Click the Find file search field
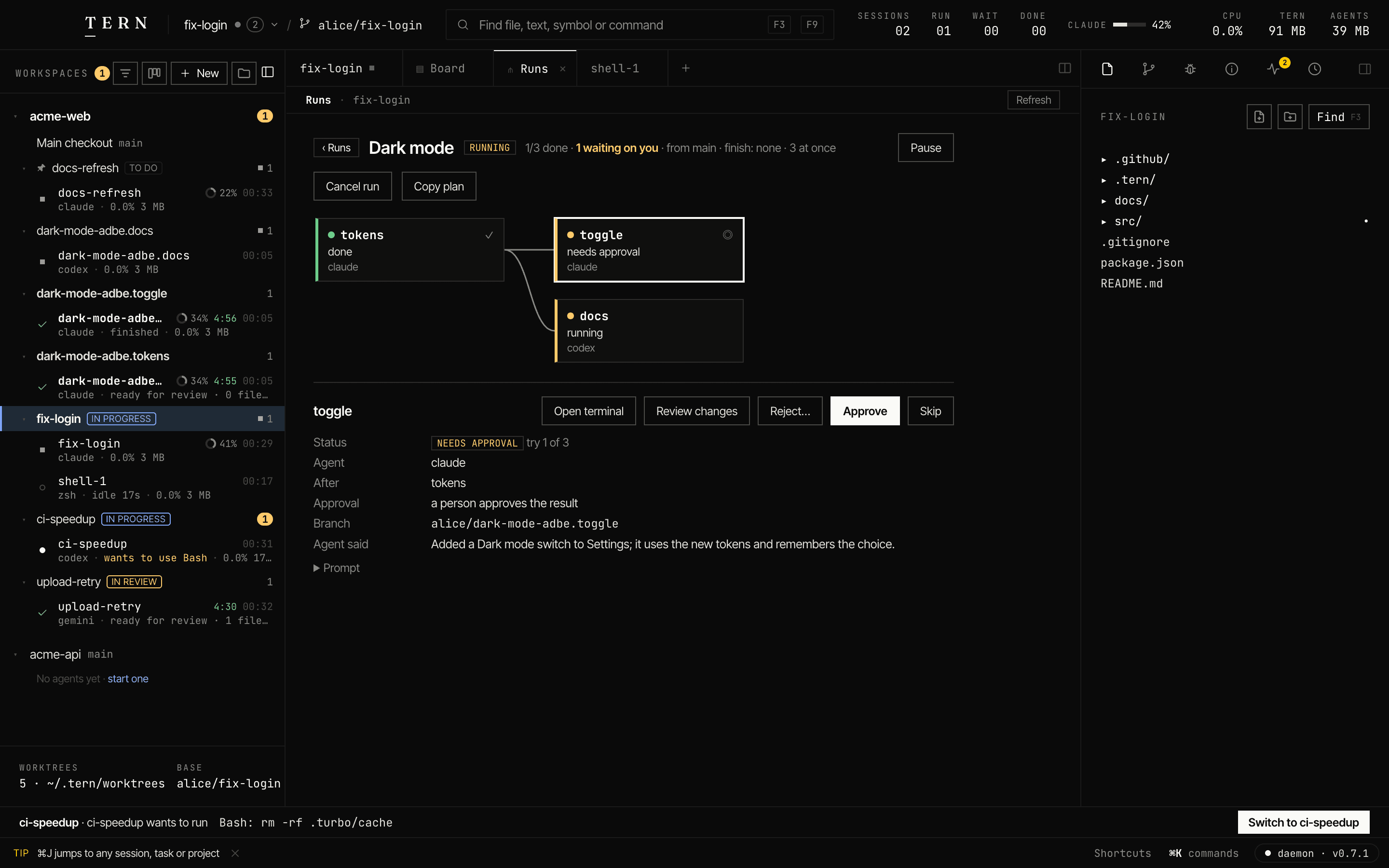This screenshot has width=1389, height=868. coord(640,25)
